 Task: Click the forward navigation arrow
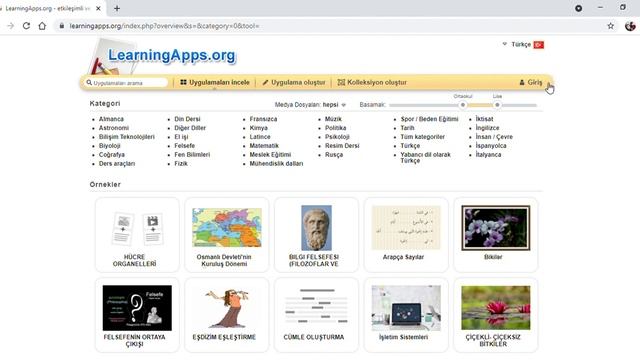click(11, 26)
